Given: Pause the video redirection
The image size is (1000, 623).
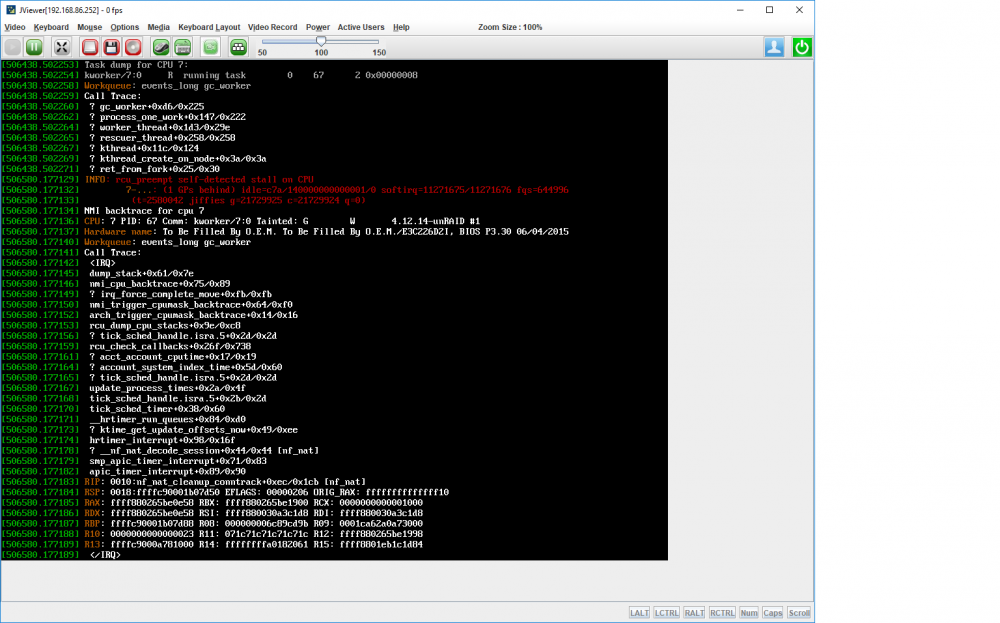Looking at the screenshot, I should pos(34,47).
